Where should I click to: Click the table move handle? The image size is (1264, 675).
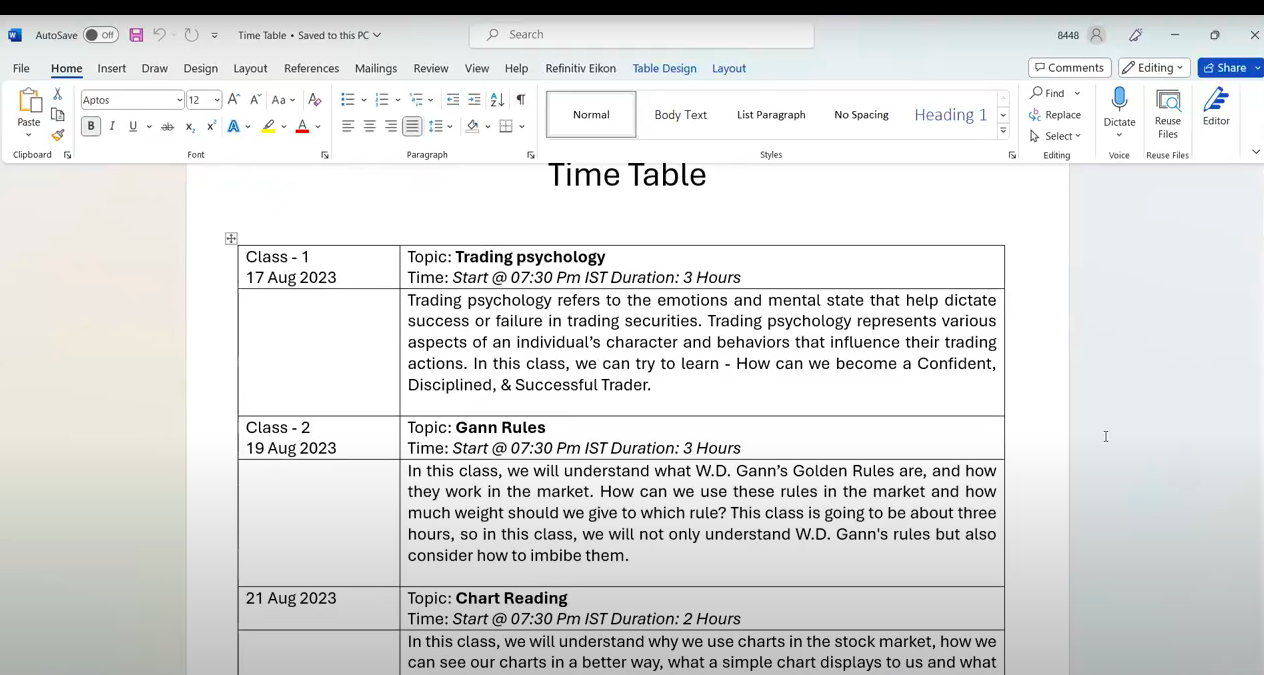[231, 238]
